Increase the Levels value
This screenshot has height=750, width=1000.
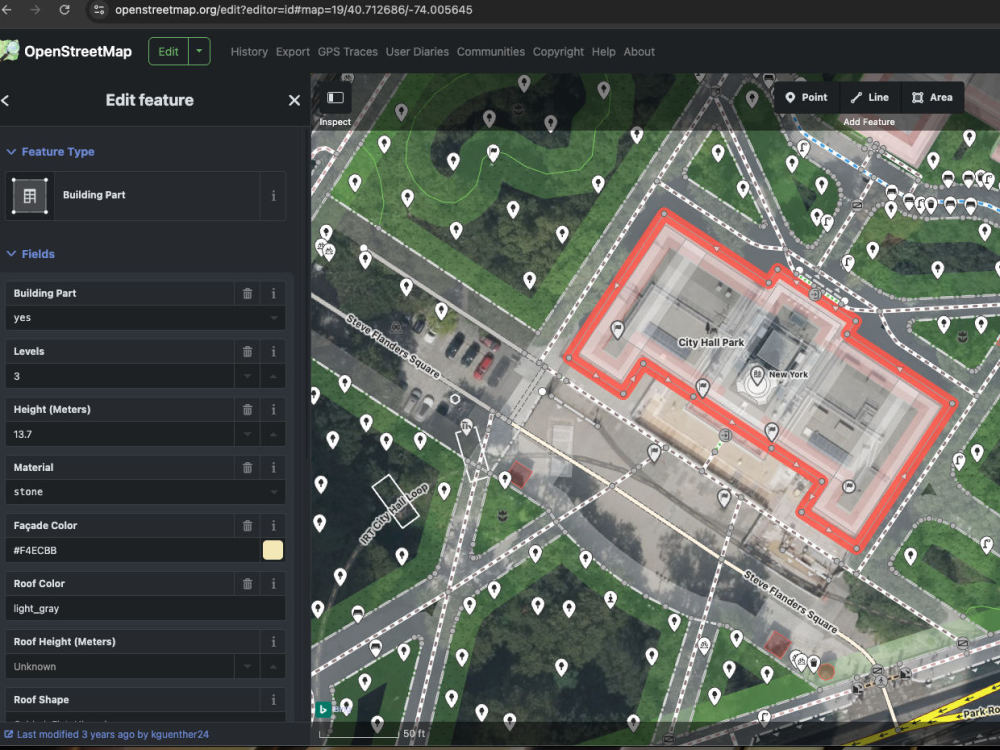point(273,376)
